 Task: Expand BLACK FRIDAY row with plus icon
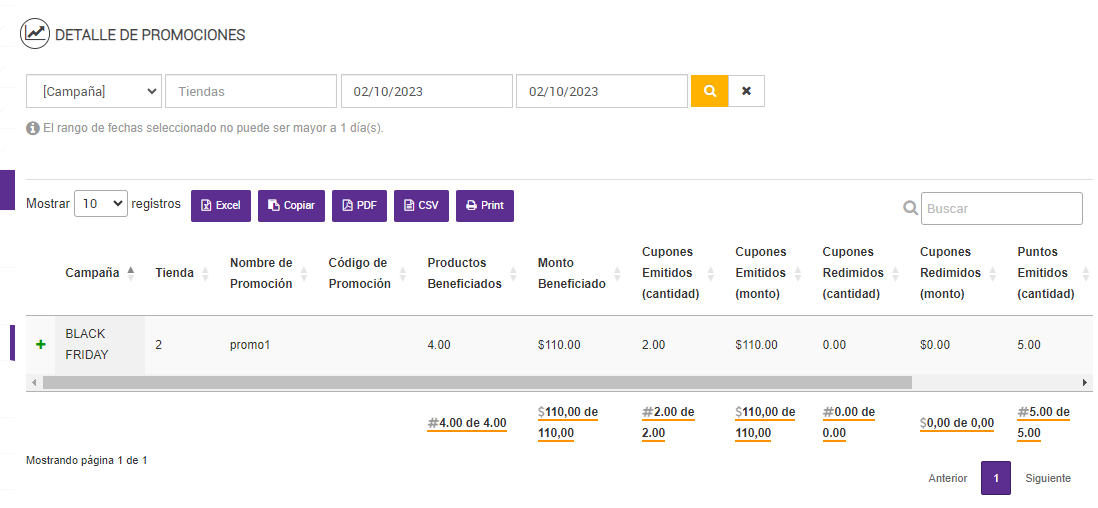tap(41, 344)
